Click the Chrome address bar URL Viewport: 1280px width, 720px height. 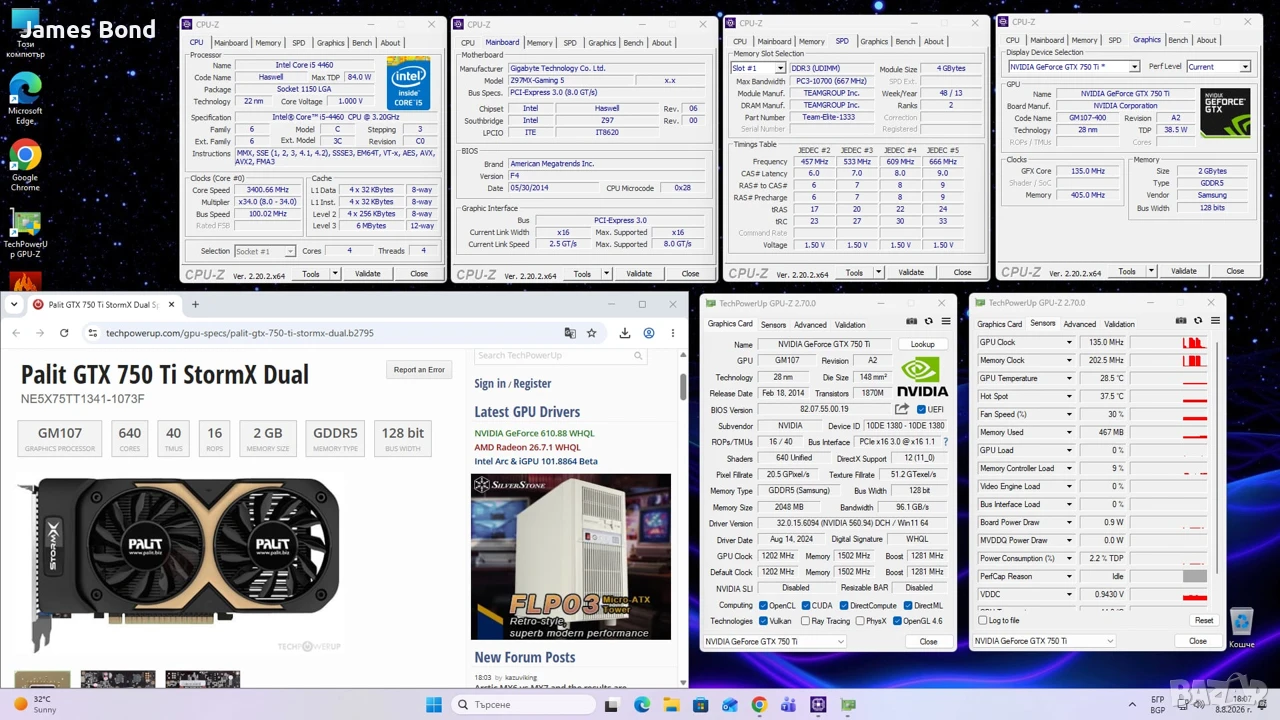(x=239, y=333)
